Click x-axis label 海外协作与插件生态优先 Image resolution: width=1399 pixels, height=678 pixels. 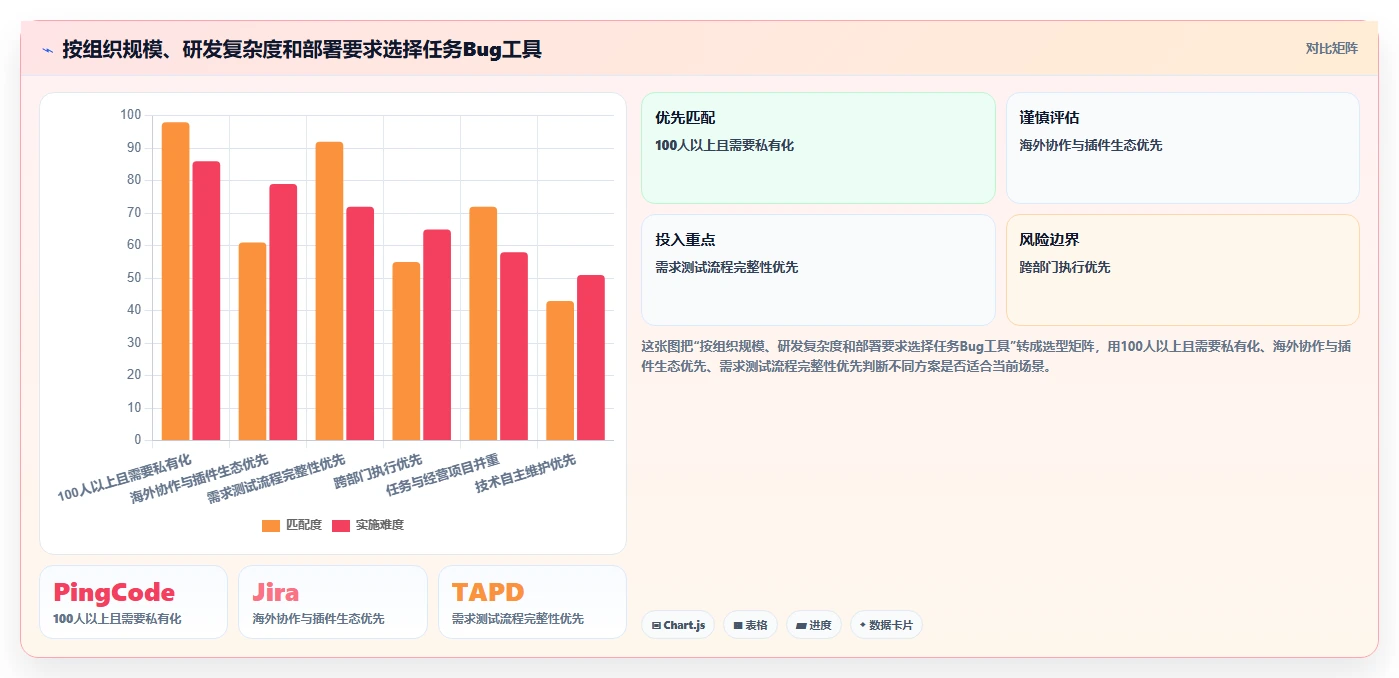point(200,478)
